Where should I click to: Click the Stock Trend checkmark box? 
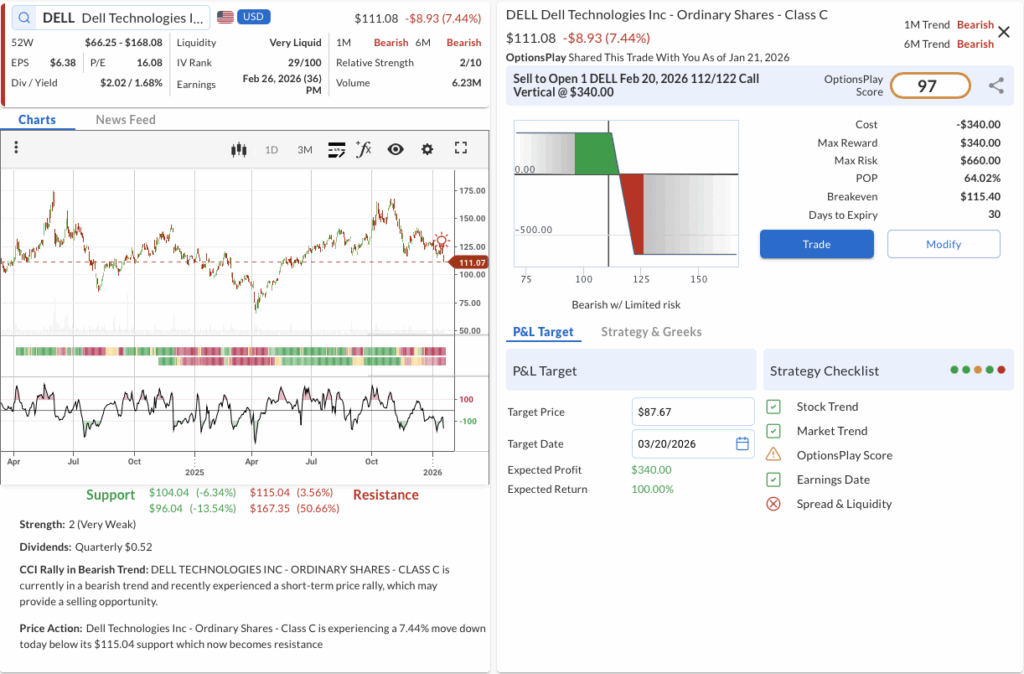[x=773, y=407]
